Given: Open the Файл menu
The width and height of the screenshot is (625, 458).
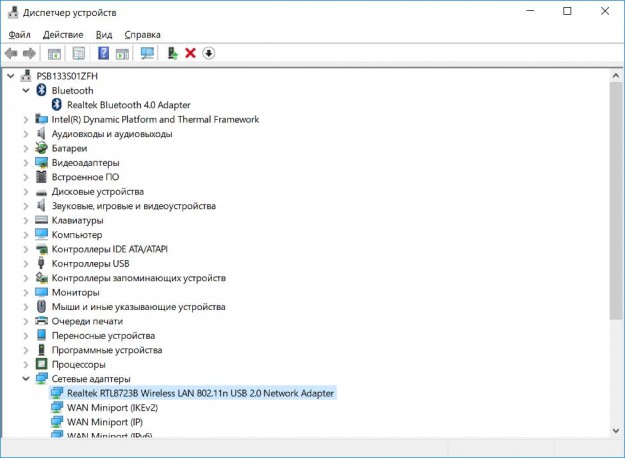Looking at the screenshot, I should coord(19,34).
